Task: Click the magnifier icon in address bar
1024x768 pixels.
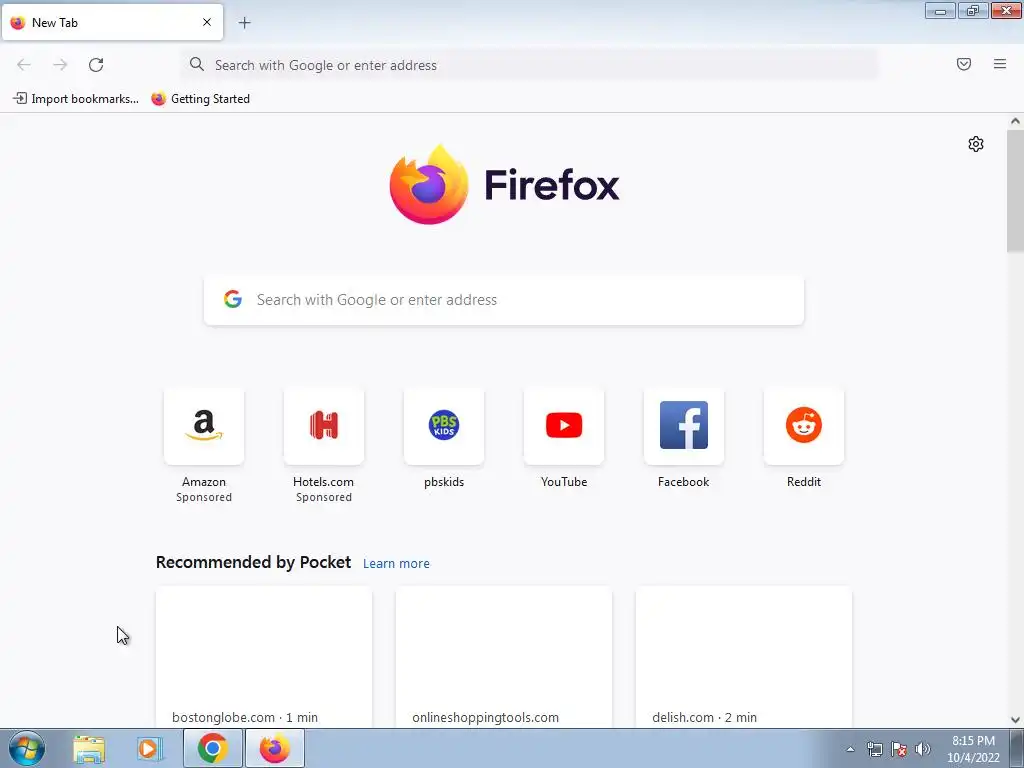Action: pos(197,64)
